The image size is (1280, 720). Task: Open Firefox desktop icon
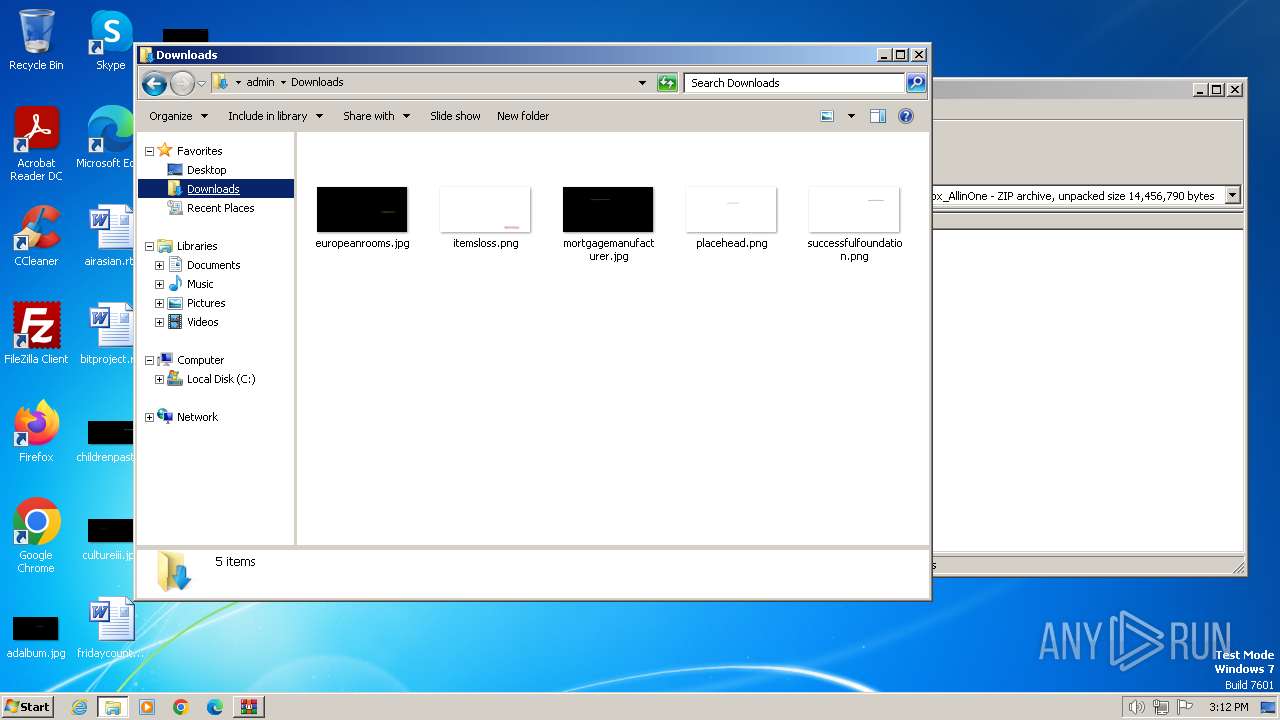(x=36, y=431)
